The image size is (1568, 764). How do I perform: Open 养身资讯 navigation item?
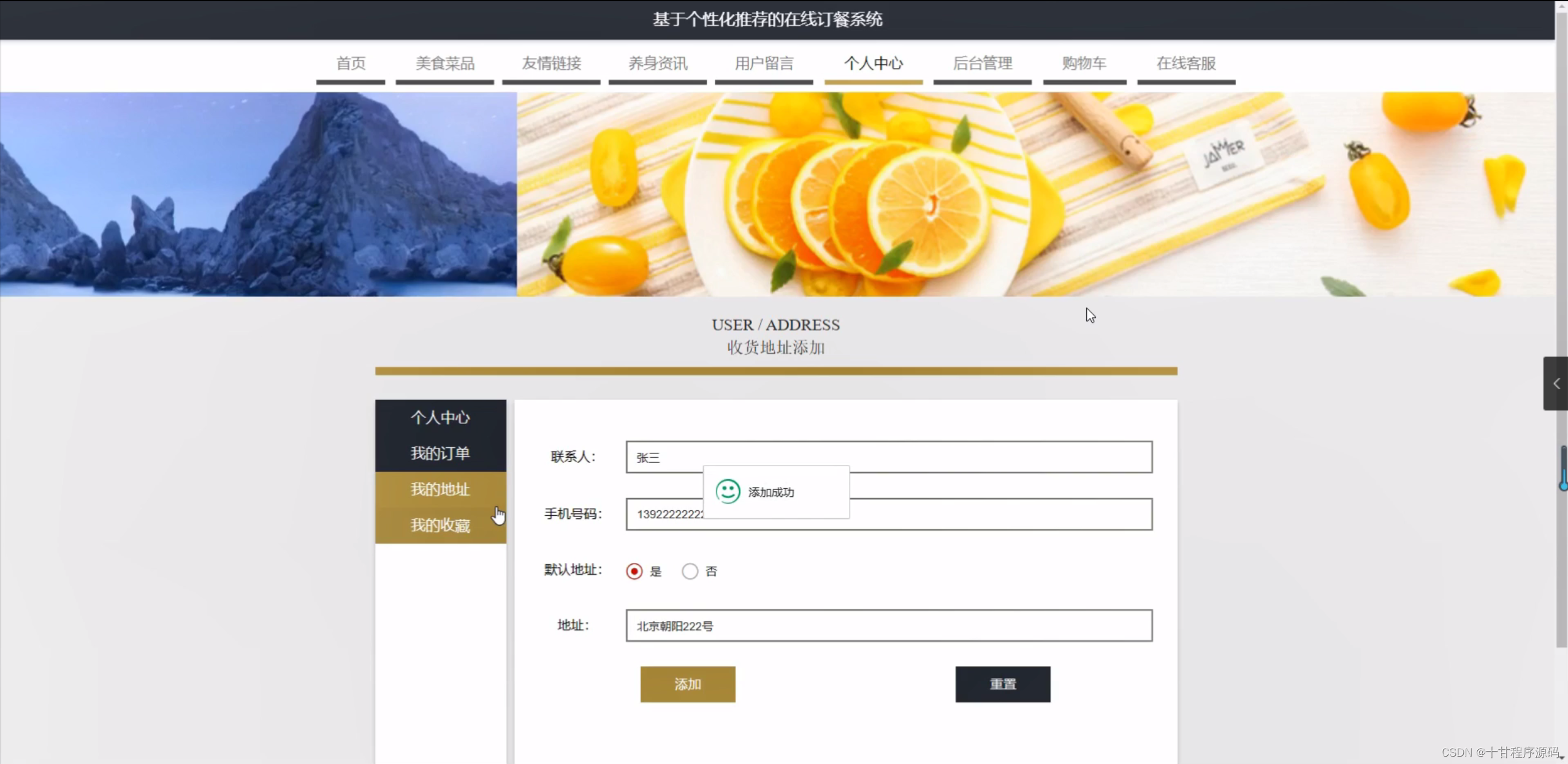[x=658, y=64]
